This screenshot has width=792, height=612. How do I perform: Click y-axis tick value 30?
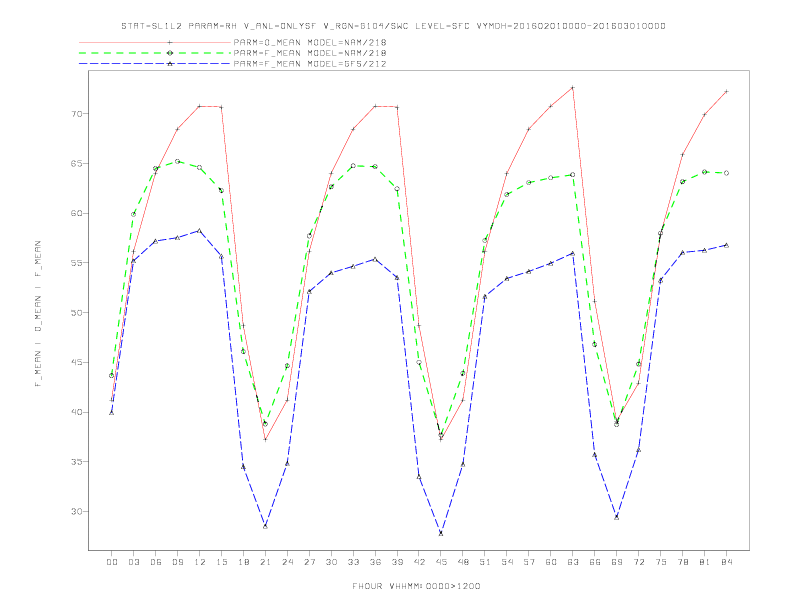[x=76, y=512]
